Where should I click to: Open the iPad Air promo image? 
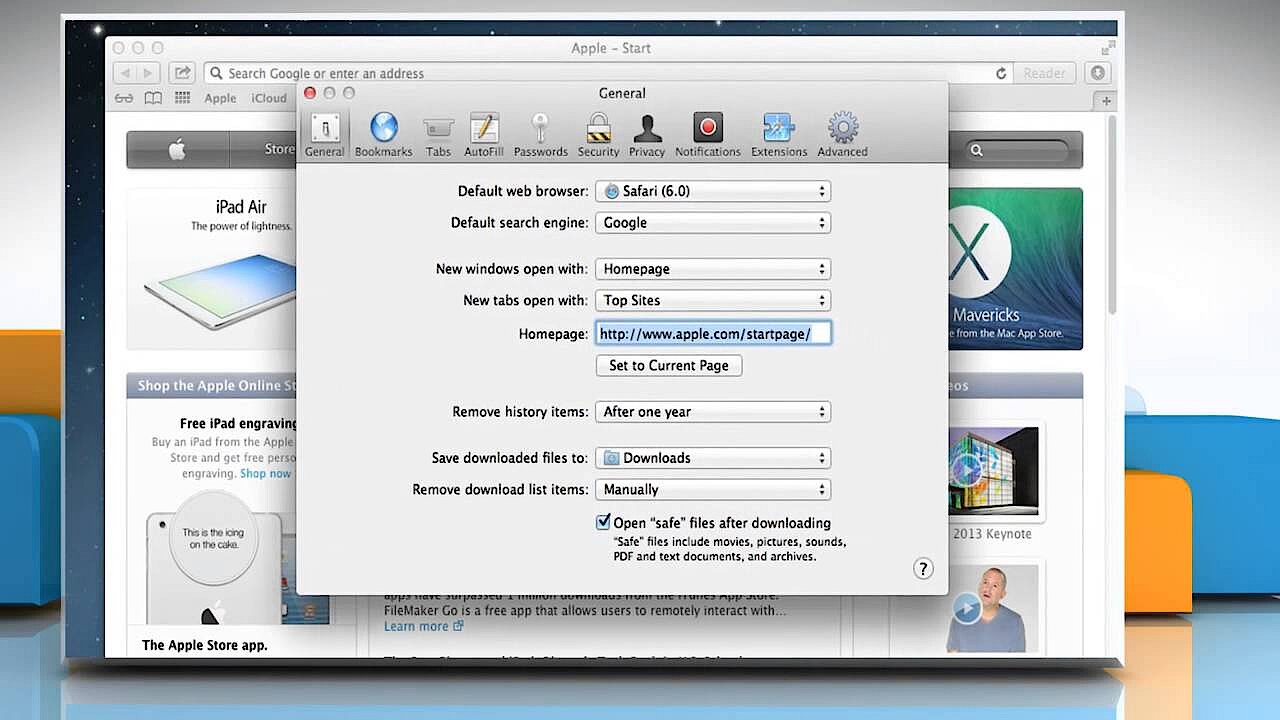212,268
